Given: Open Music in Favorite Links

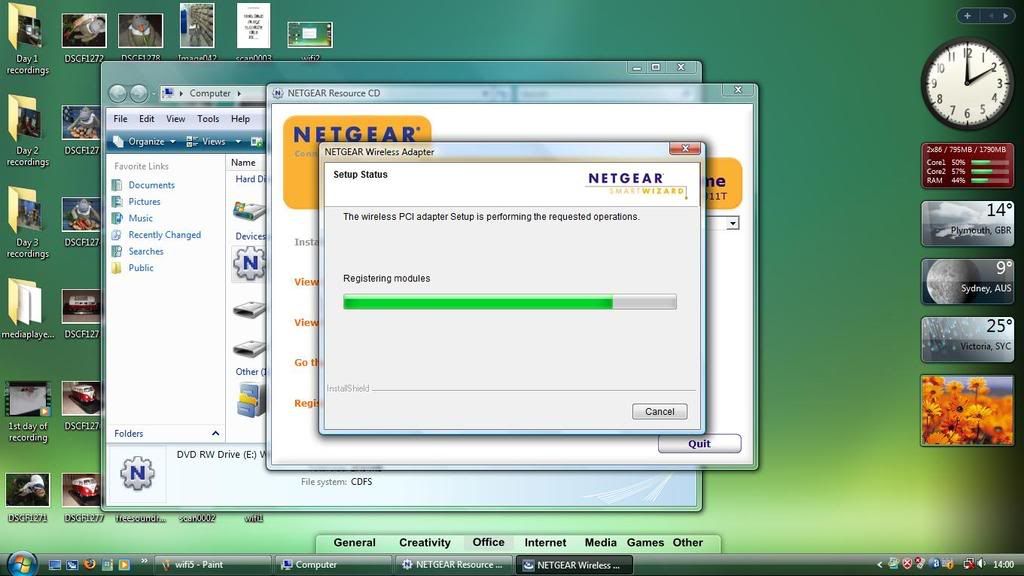Looking at the screenshot, I should 140,218.
